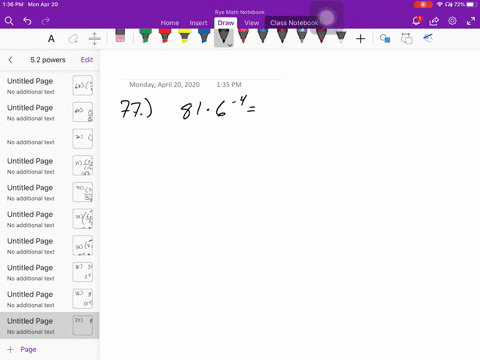Select the red highlighter
The width and height of the screenshot is (480, 360).
pos(165,36)
